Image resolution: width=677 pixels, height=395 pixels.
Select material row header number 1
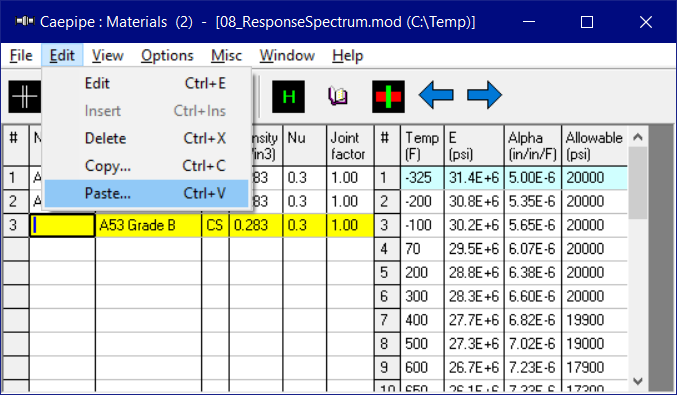(x=16, y=177)
